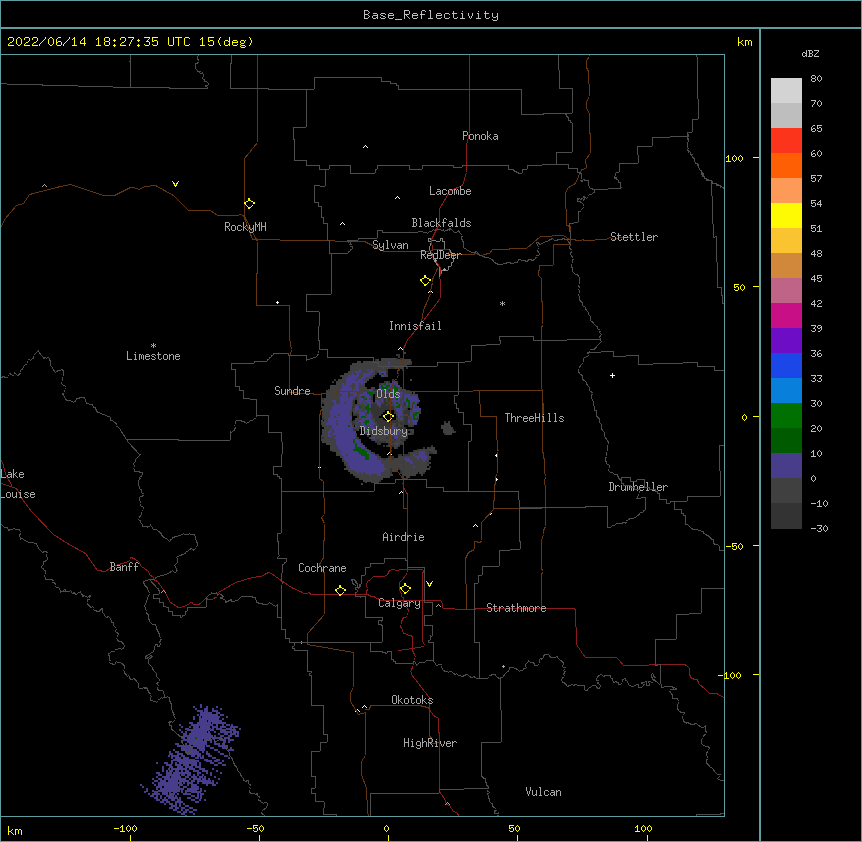The height and width of the screenshot is (842, 862).
Task: Click the km unit label at top right
Action: (x=744, y=42)
